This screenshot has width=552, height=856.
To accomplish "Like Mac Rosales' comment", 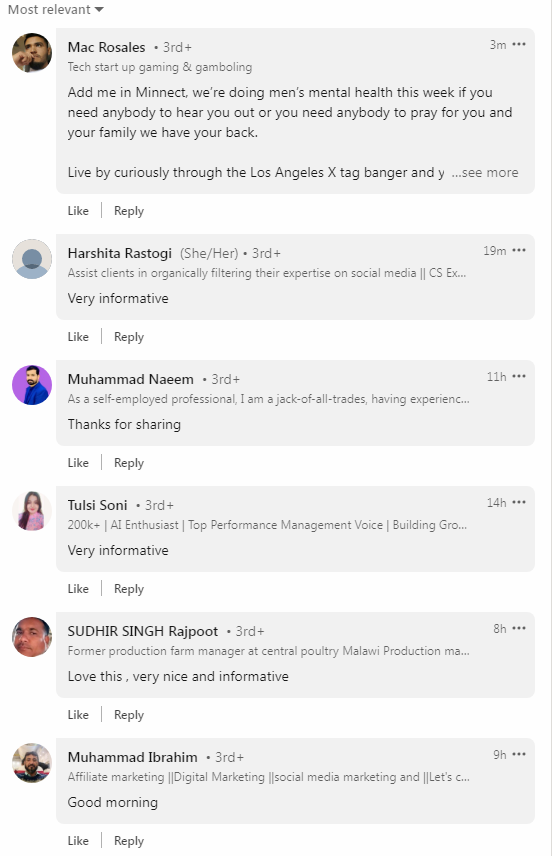I will pyautogui.click(x=78, y=211).
